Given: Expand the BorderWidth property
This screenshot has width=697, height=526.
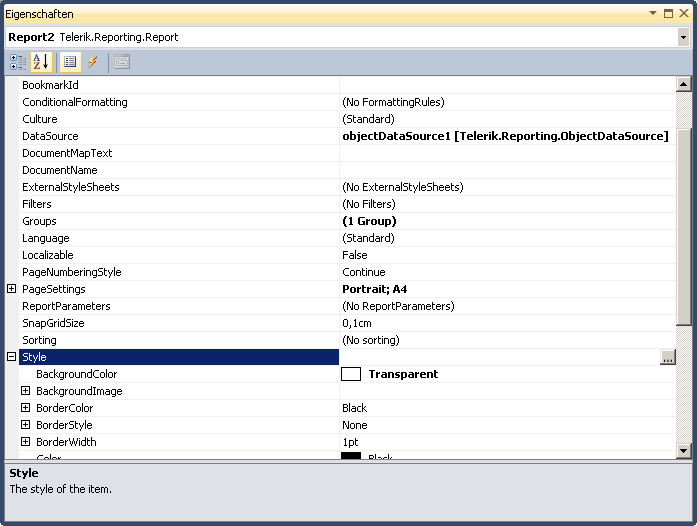Looking at the screenshot, I should pos(26,442).
